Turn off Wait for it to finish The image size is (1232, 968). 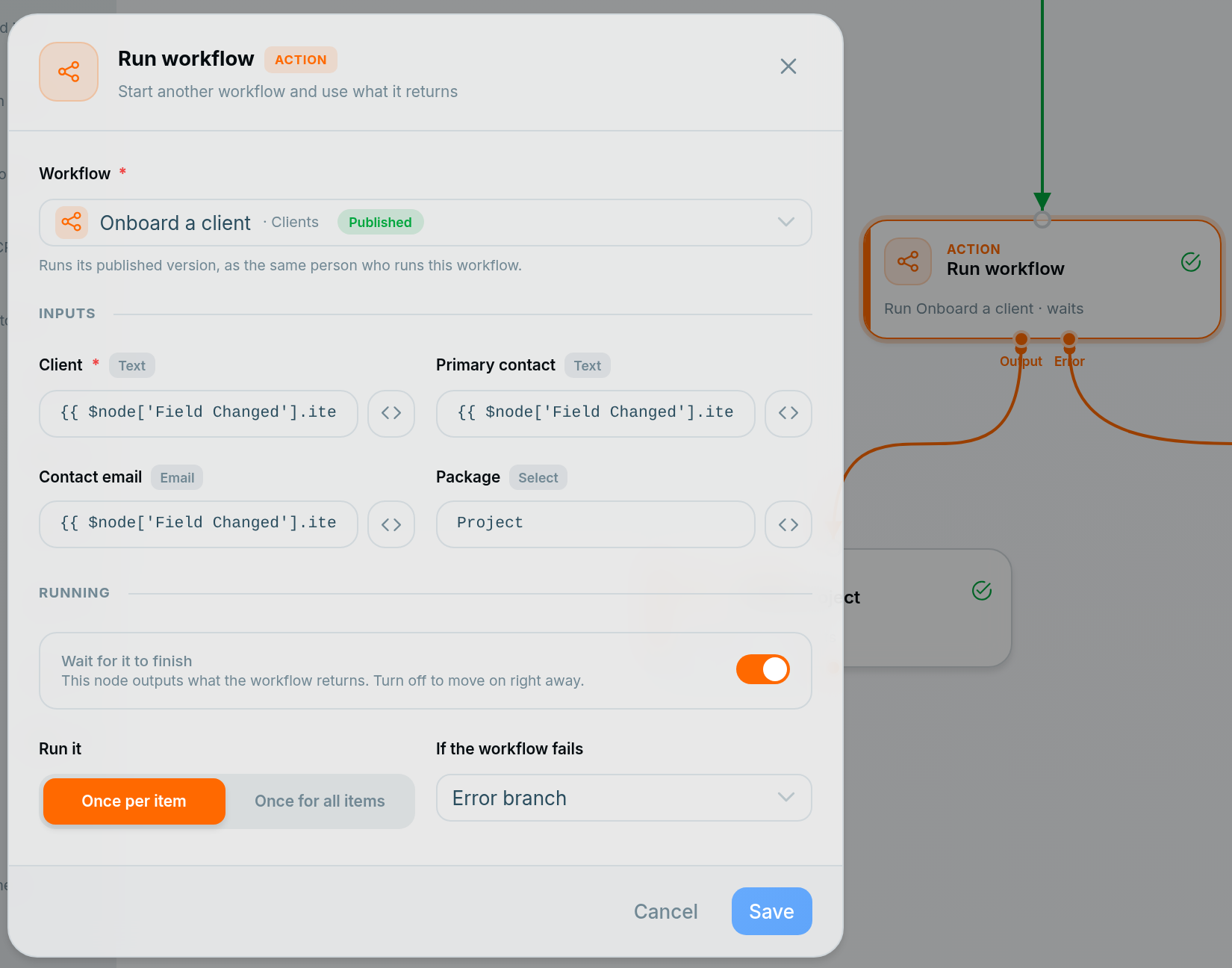[762, 669]
